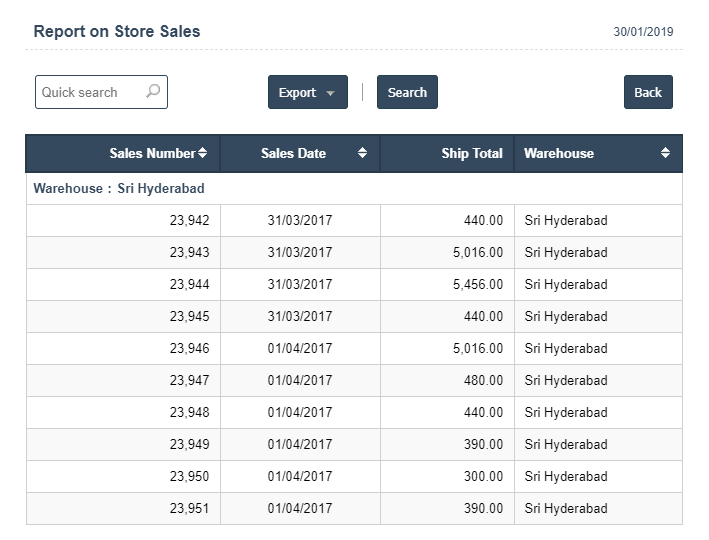Go Back using the Back button

648,92
